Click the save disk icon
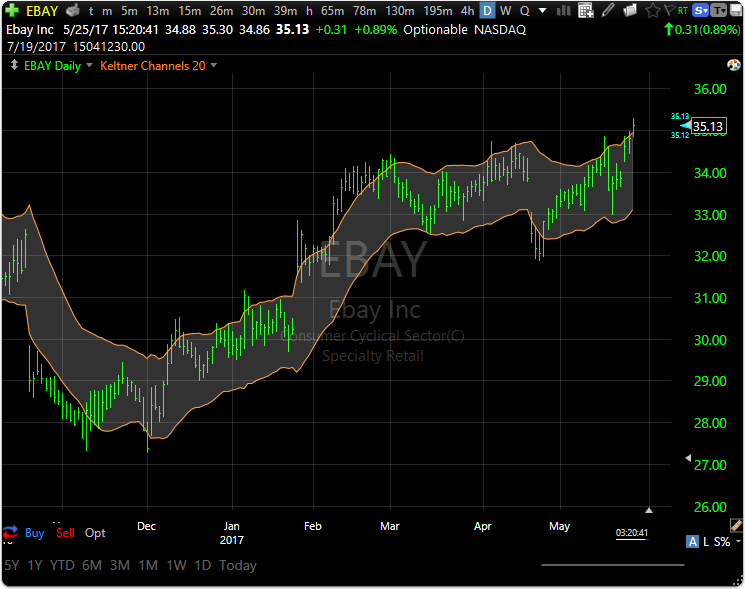Viewport: 745px width, 589px height. tap(735, 10)
